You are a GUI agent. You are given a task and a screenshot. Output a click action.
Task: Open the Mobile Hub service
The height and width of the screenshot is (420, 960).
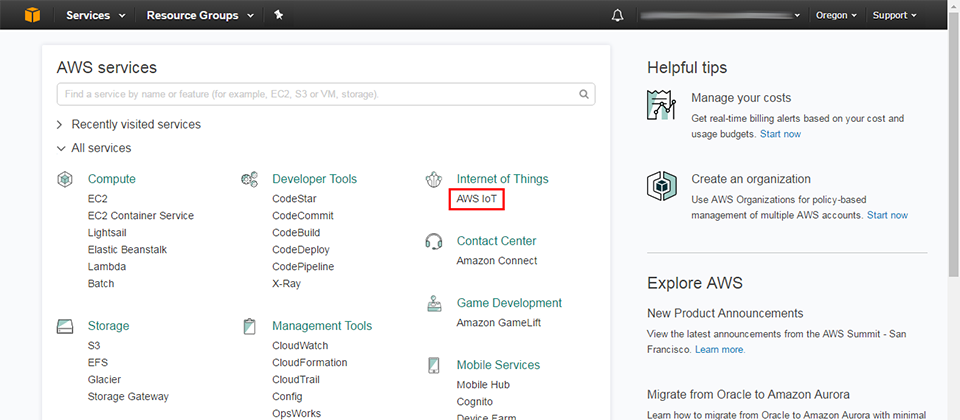[483, 385]
